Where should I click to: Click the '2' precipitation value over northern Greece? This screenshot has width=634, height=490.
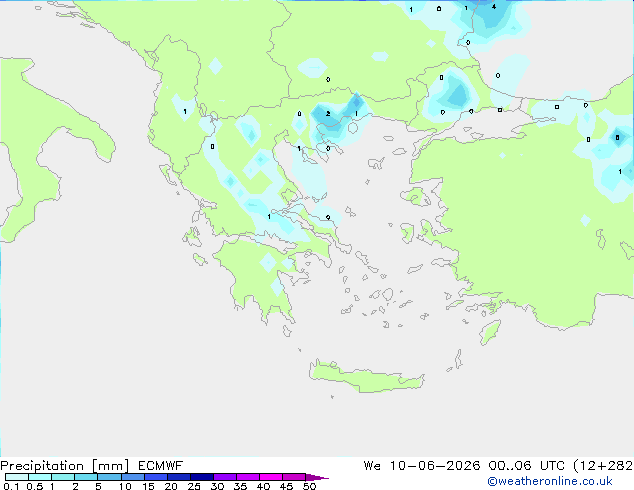click(x=328, y=114)
